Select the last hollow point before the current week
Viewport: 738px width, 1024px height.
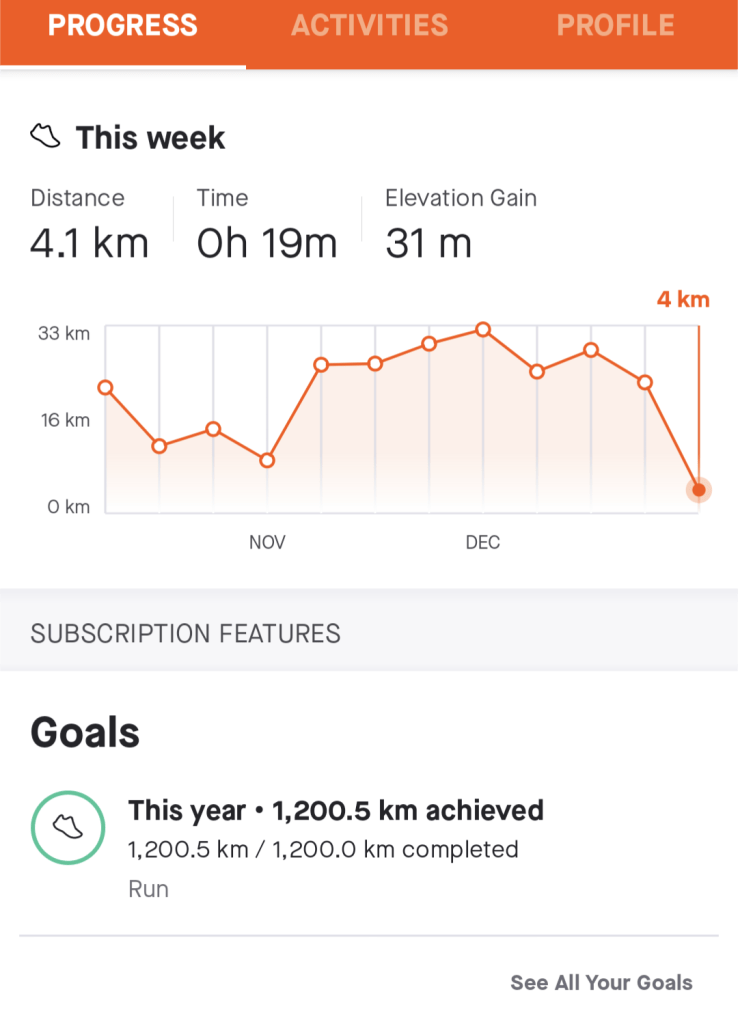[645, 383]
